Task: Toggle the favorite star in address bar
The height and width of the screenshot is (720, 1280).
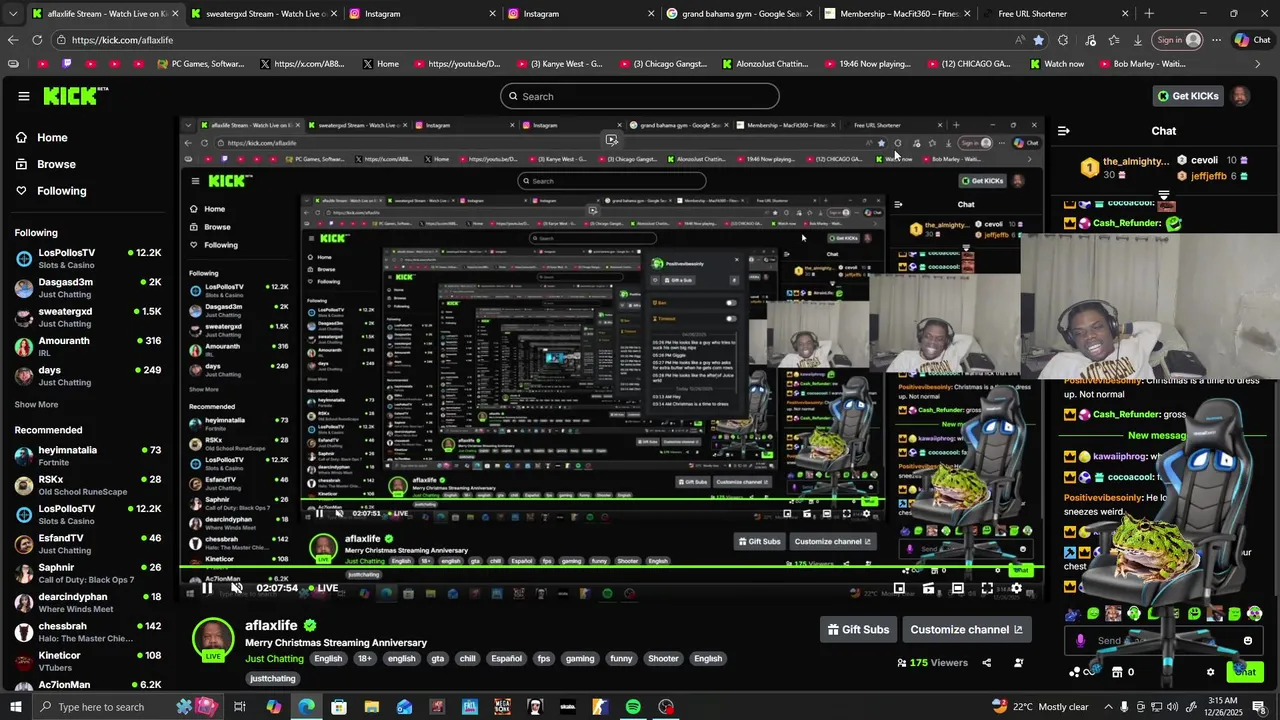Action: [1038, 40]
